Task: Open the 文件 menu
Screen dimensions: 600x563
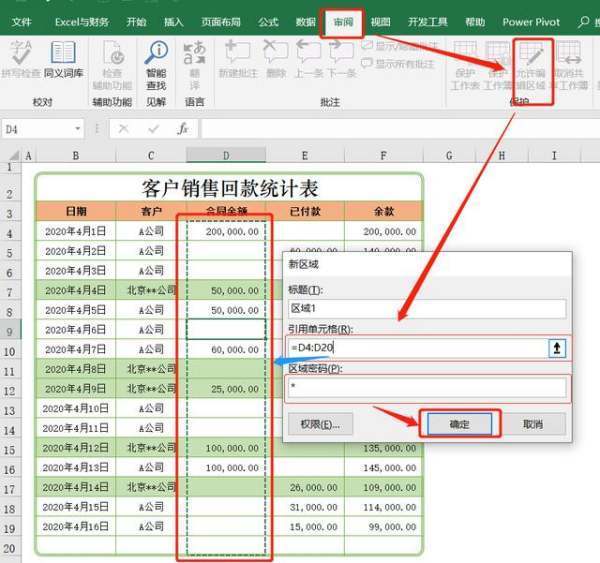Action: (x=21, y=21)
